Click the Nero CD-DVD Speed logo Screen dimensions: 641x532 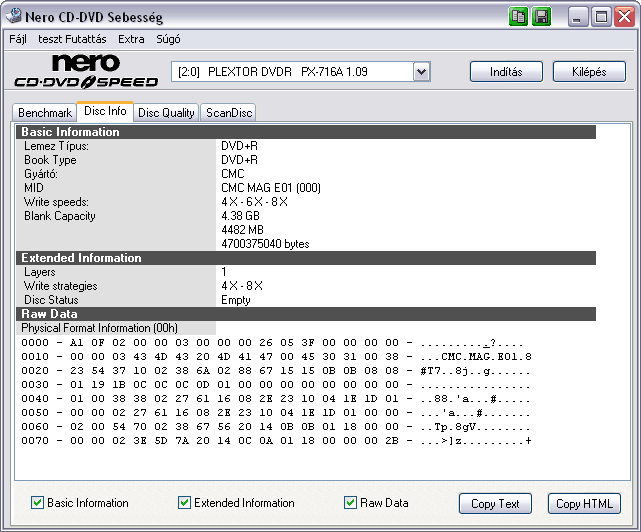86,72
